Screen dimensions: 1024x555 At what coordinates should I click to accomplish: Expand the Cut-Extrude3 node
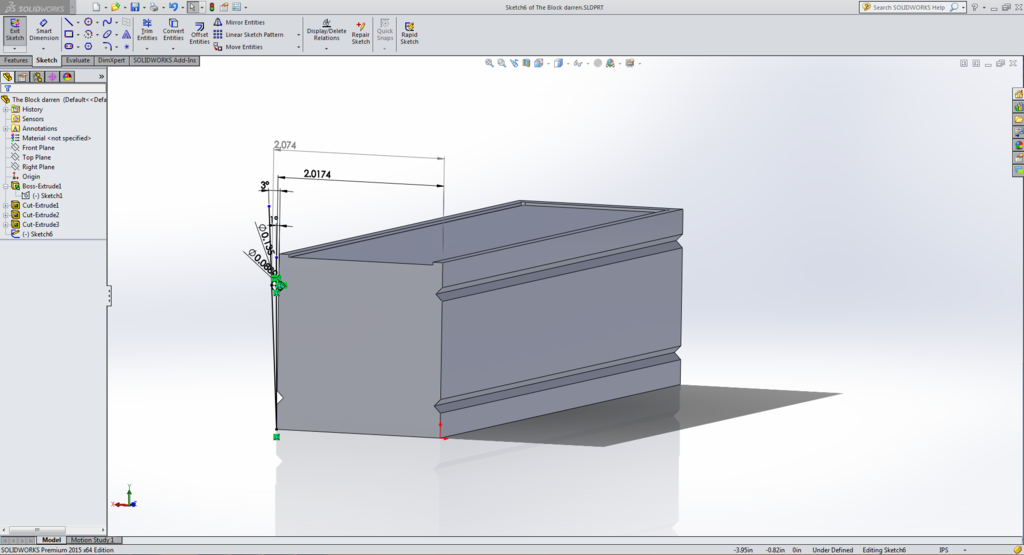(x=6, y=225)
